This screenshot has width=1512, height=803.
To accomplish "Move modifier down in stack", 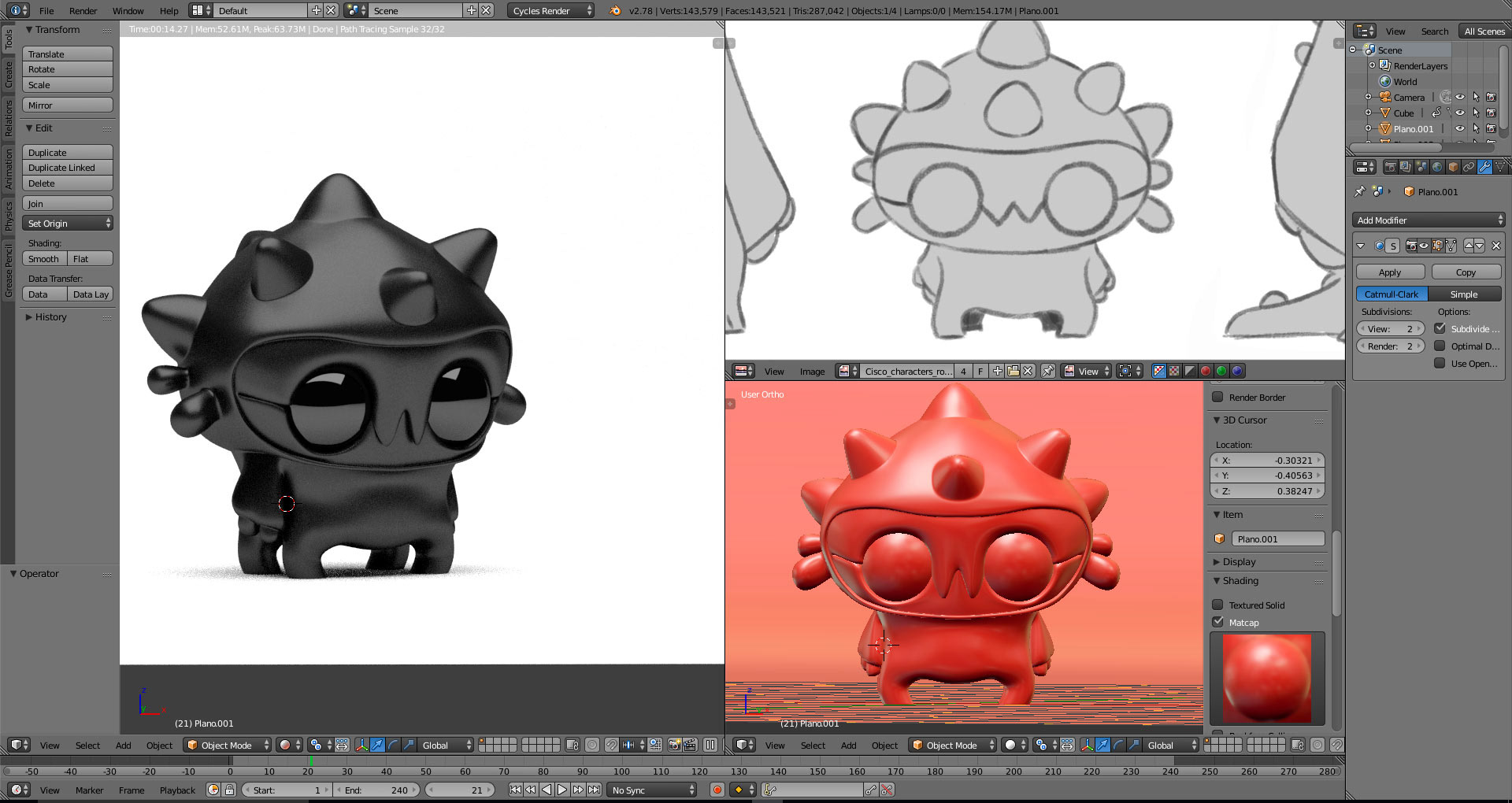I will point(1480,246).
